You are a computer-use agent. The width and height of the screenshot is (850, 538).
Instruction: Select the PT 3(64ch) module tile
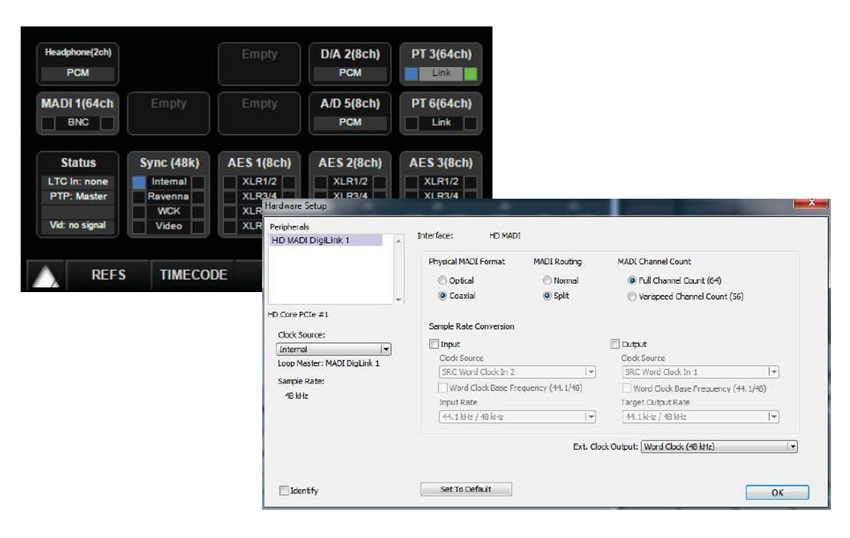coord(441,63)
